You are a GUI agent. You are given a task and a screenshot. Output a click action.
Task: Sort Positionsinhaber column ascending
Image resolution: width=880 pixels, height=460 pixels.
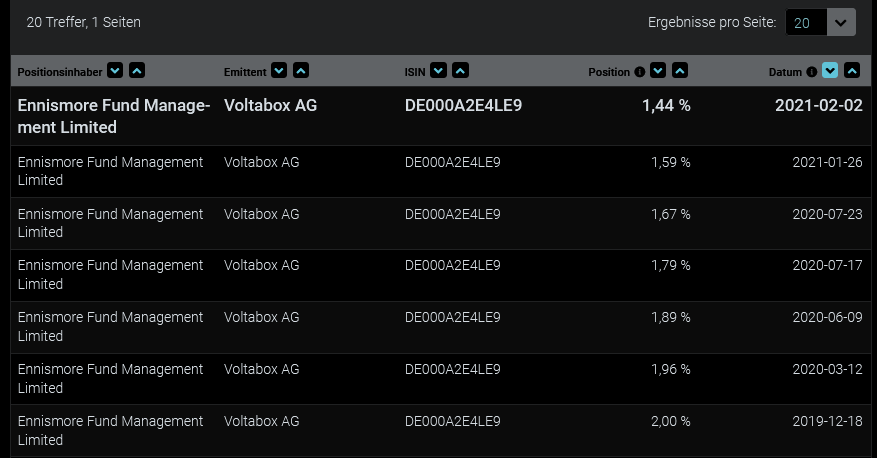(137, 71)
